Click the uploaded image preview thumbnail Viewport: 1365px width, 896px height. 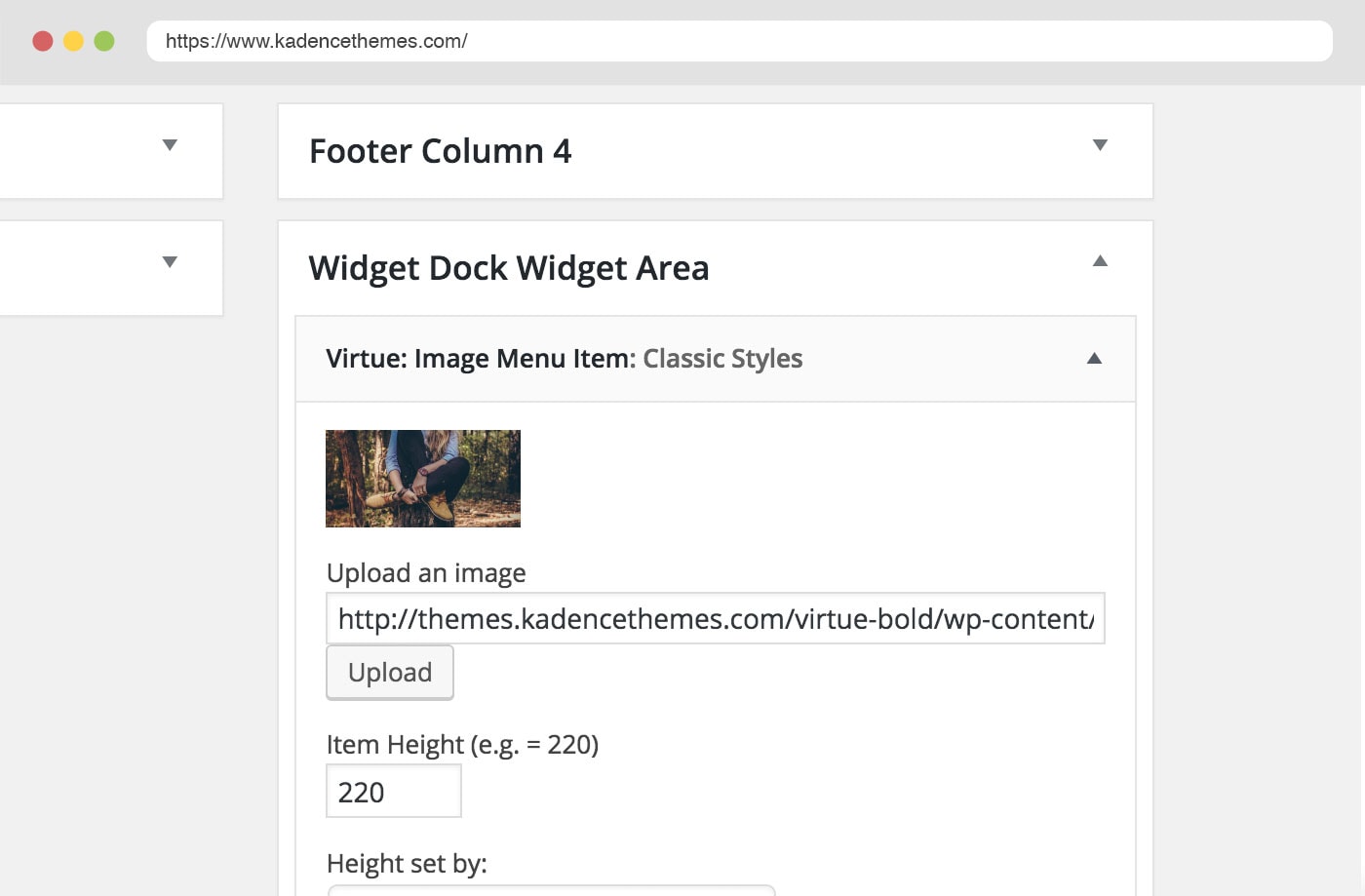click(423, 479)
